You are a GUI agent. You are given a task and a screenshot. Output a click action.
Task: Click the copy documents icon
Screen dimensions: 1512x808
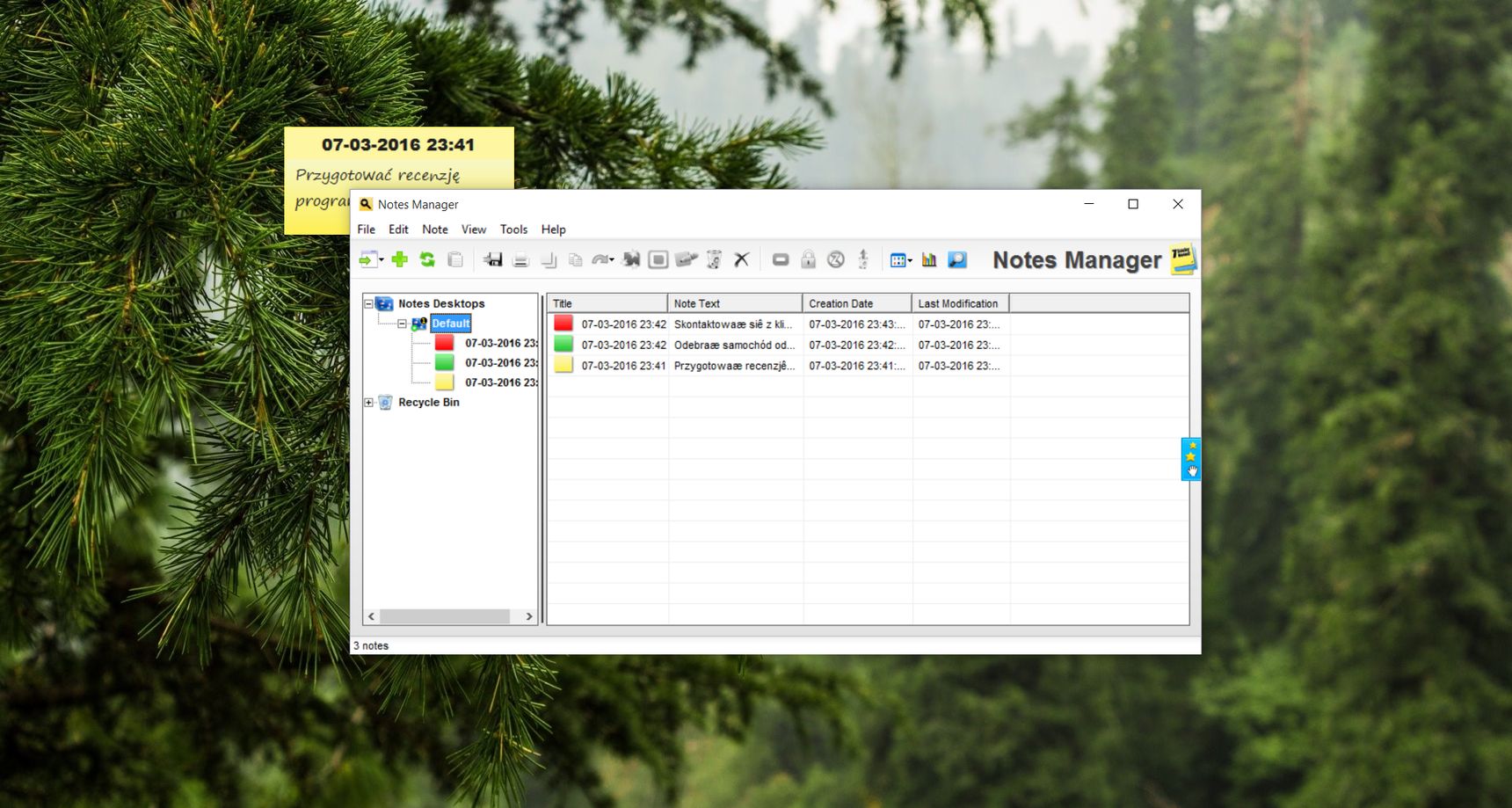576,259
